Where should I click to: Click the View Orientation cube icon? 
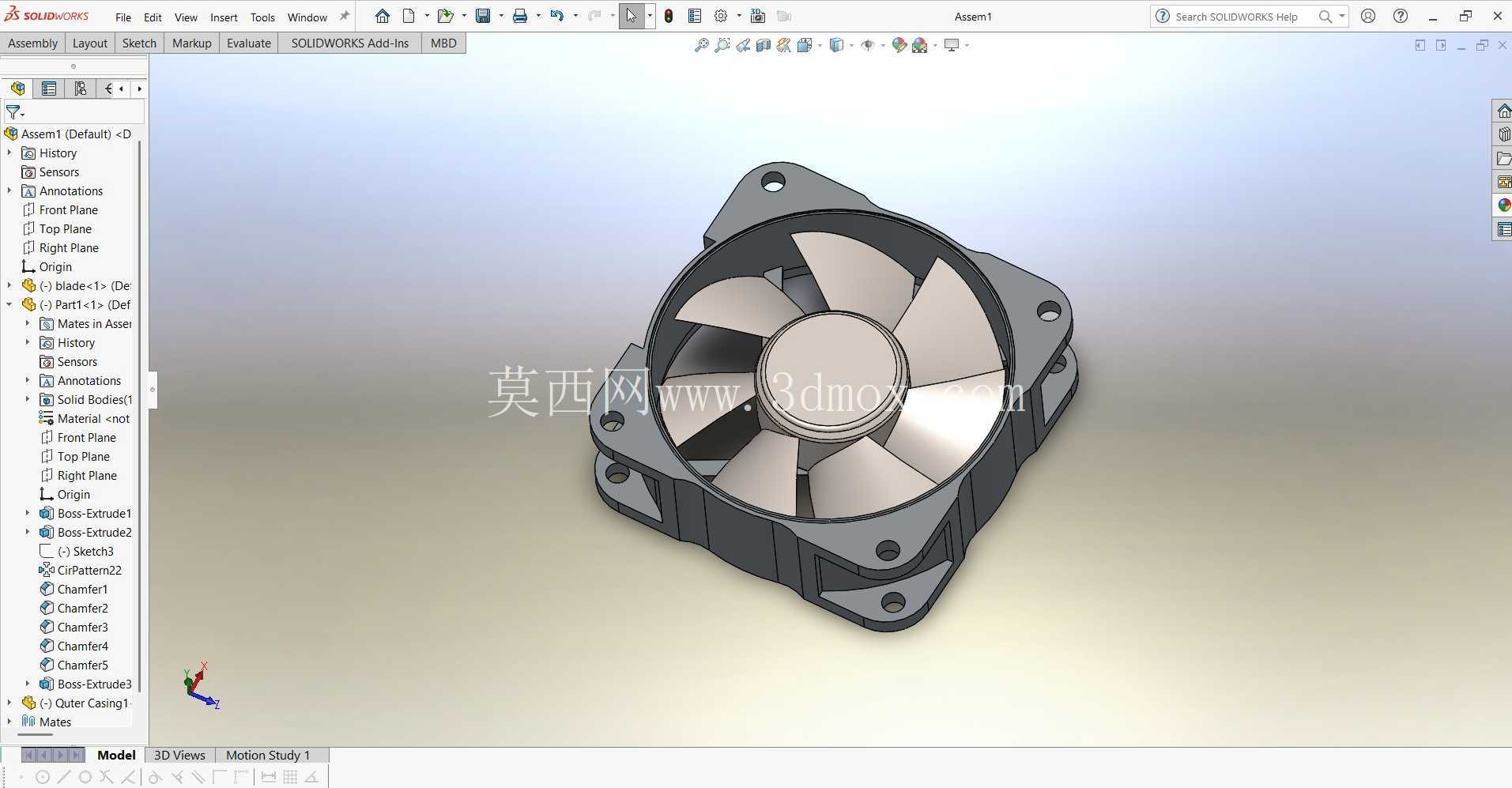[x=805, y=45]
